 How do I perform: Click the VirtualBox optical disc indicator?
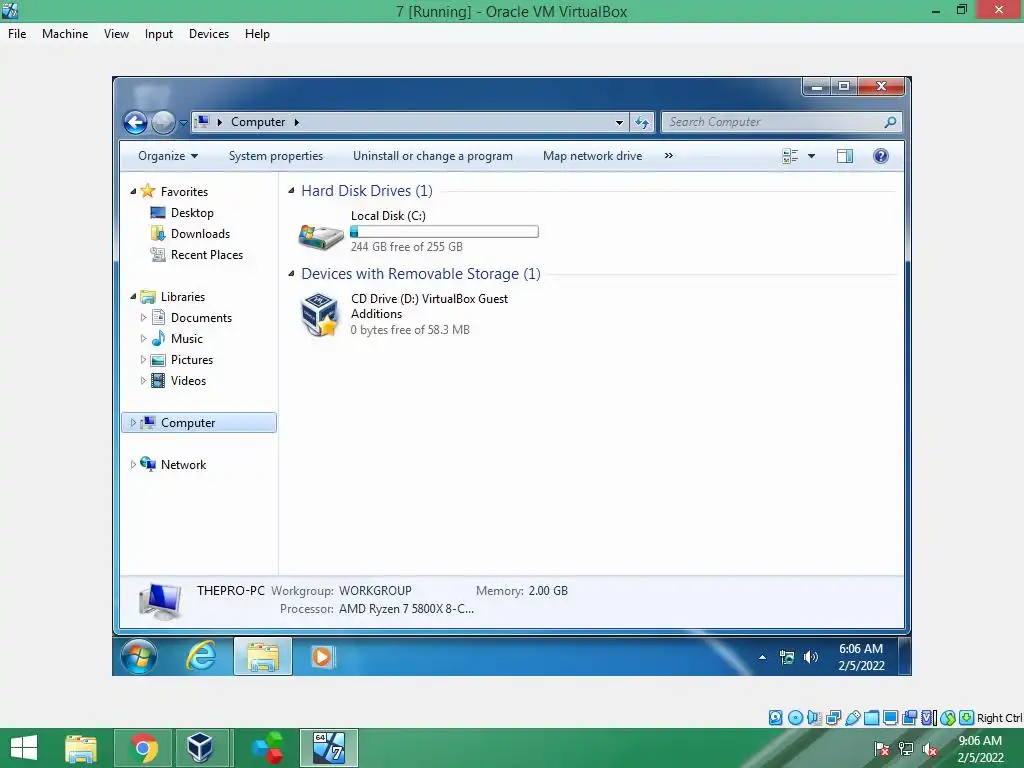(795, 718)
